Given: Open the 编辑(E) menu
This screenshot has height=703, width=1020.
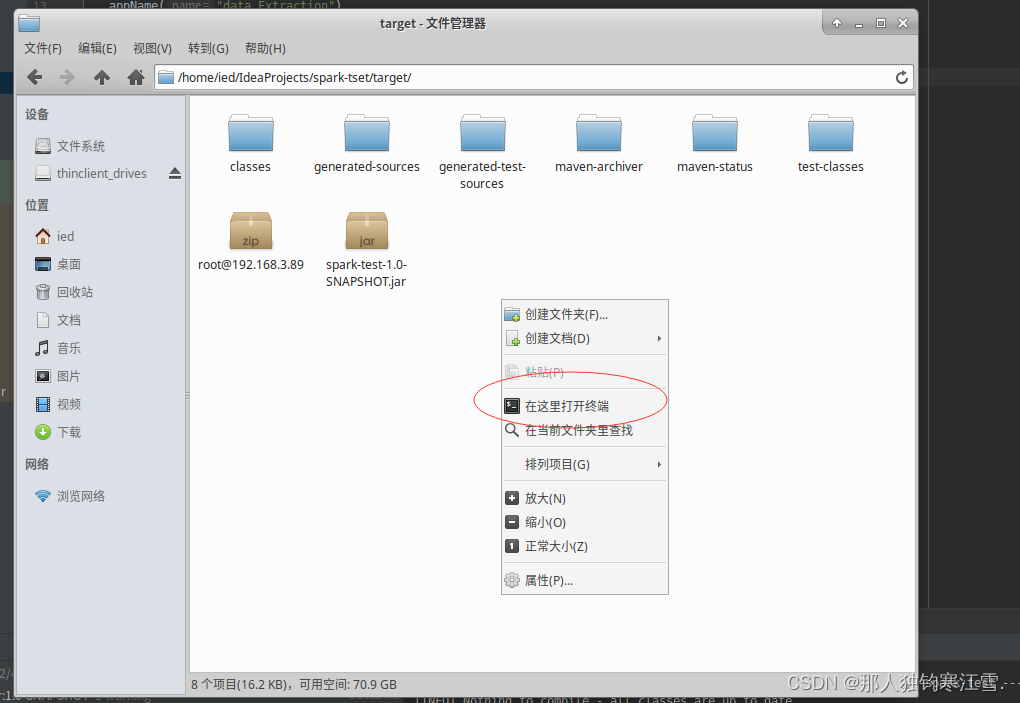Looking at the screenshot, I should tap(98, 48).
